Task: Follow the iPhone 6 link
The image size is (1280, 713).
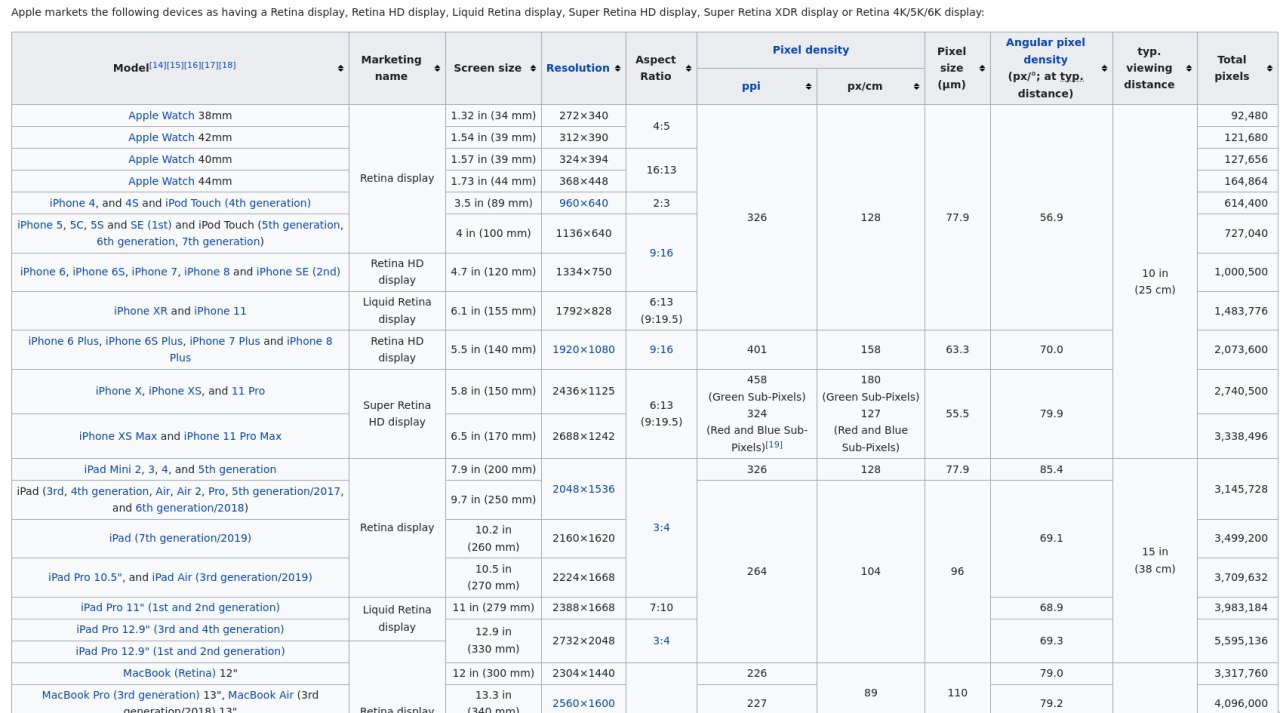Action: click(x=43, y=272)
